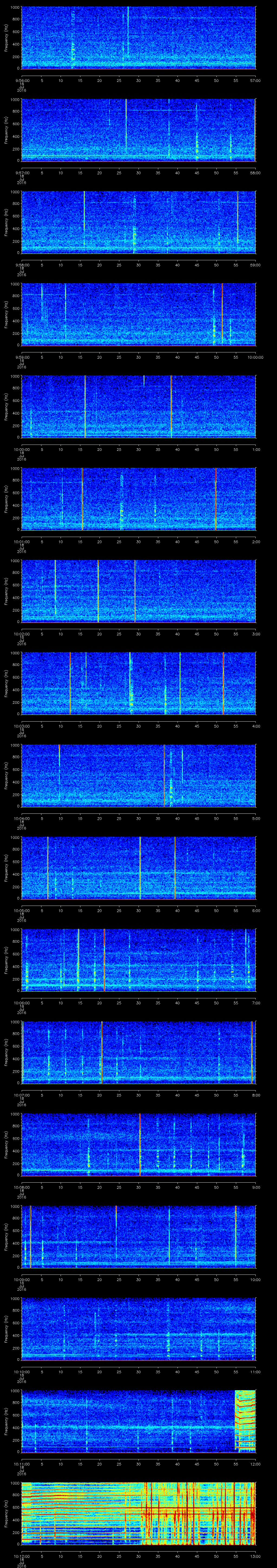Click the 9:56:00 start time label
The width and height of the screenshot is (277, 1568).
tap(21, 80)
